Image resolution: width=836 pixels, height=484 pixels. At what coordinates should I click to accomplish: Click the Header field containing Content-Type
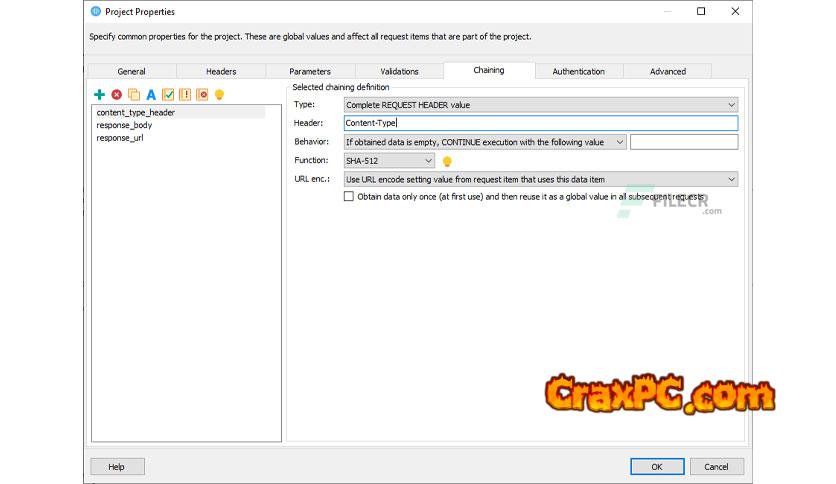coord(541,123)
